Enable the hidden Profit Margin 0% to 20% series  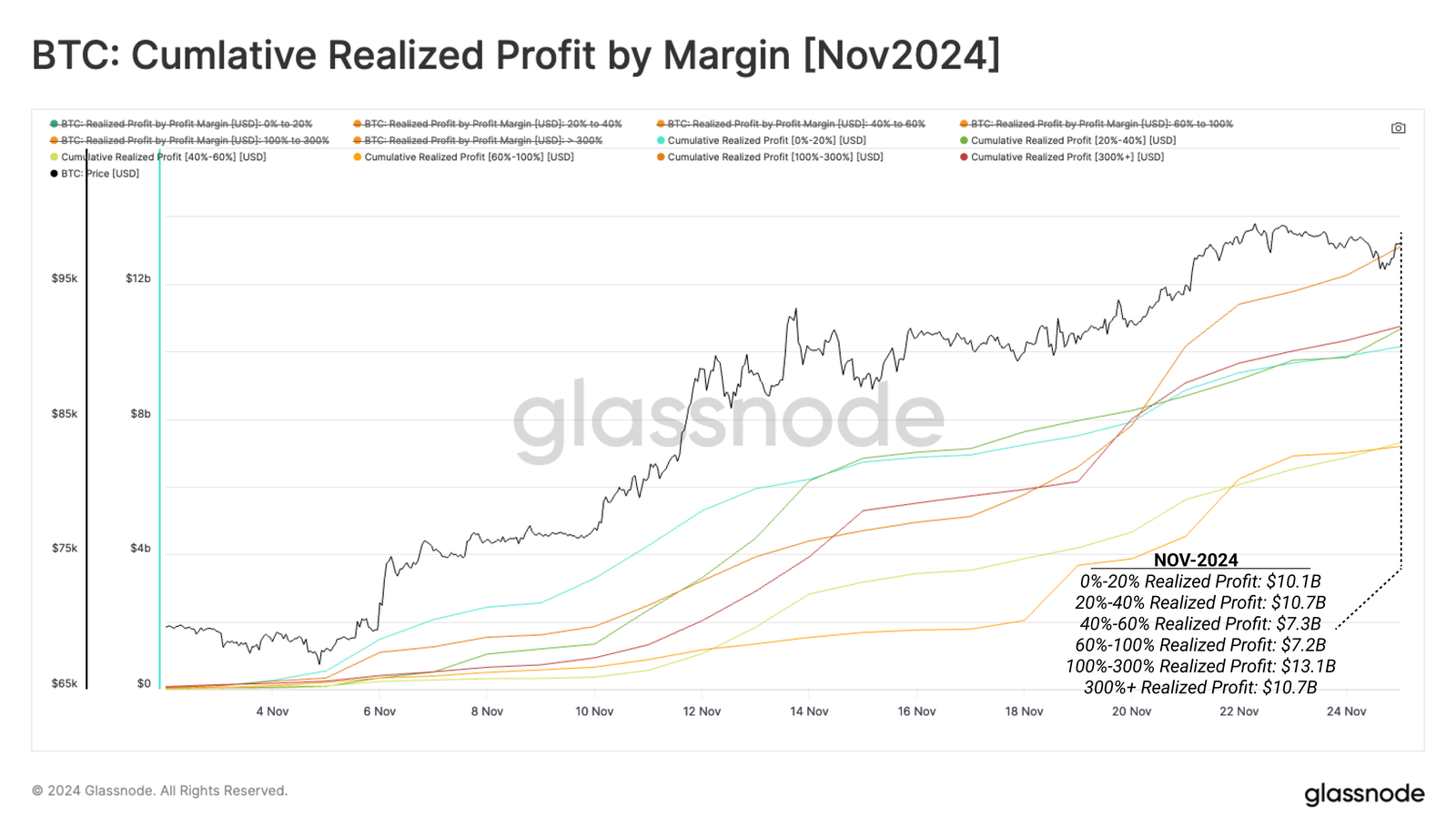186,124
